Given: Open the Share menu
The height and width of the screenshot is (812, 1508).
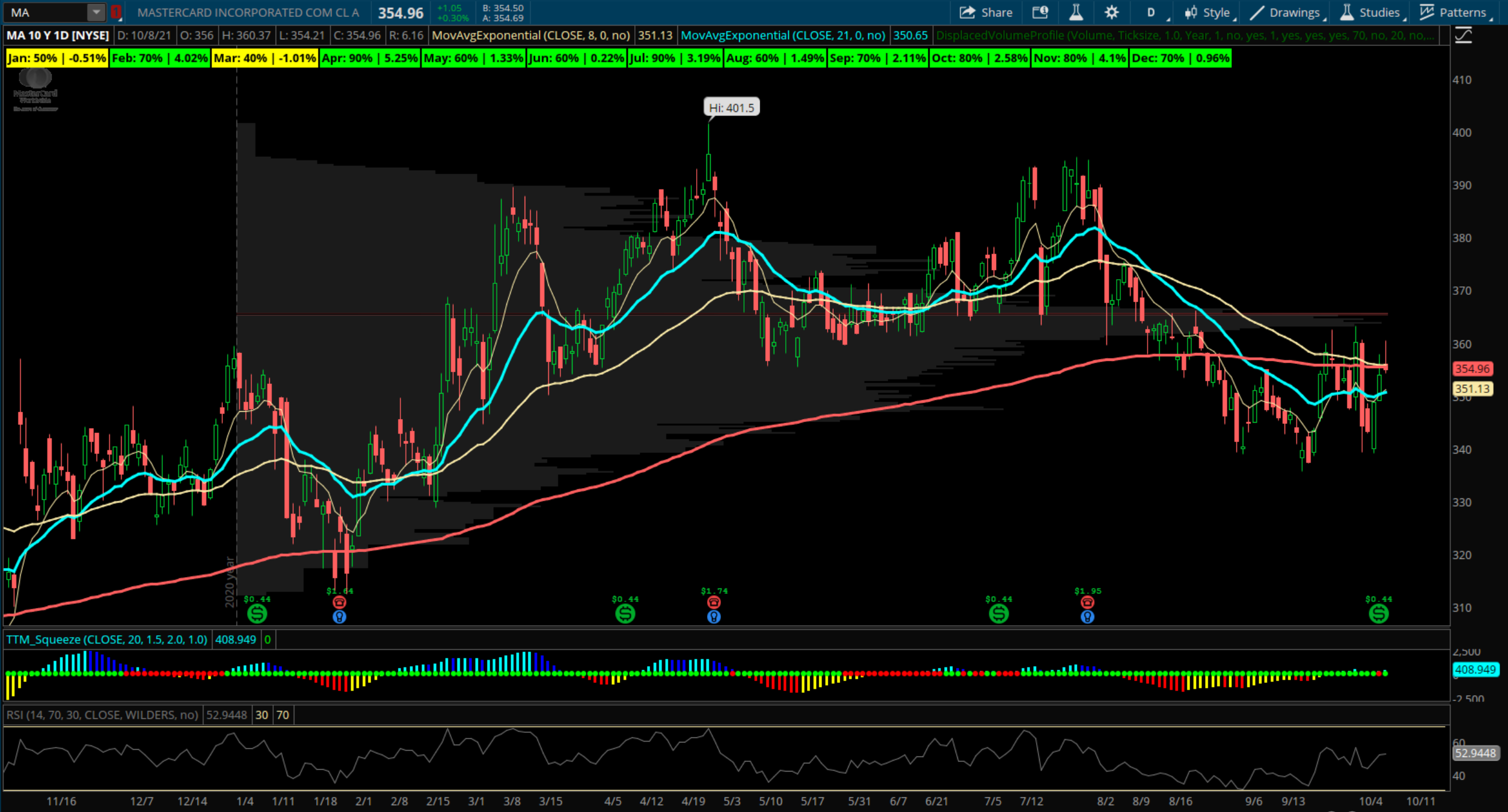Looking at the screenshot, I should click(x=986, y=12).
